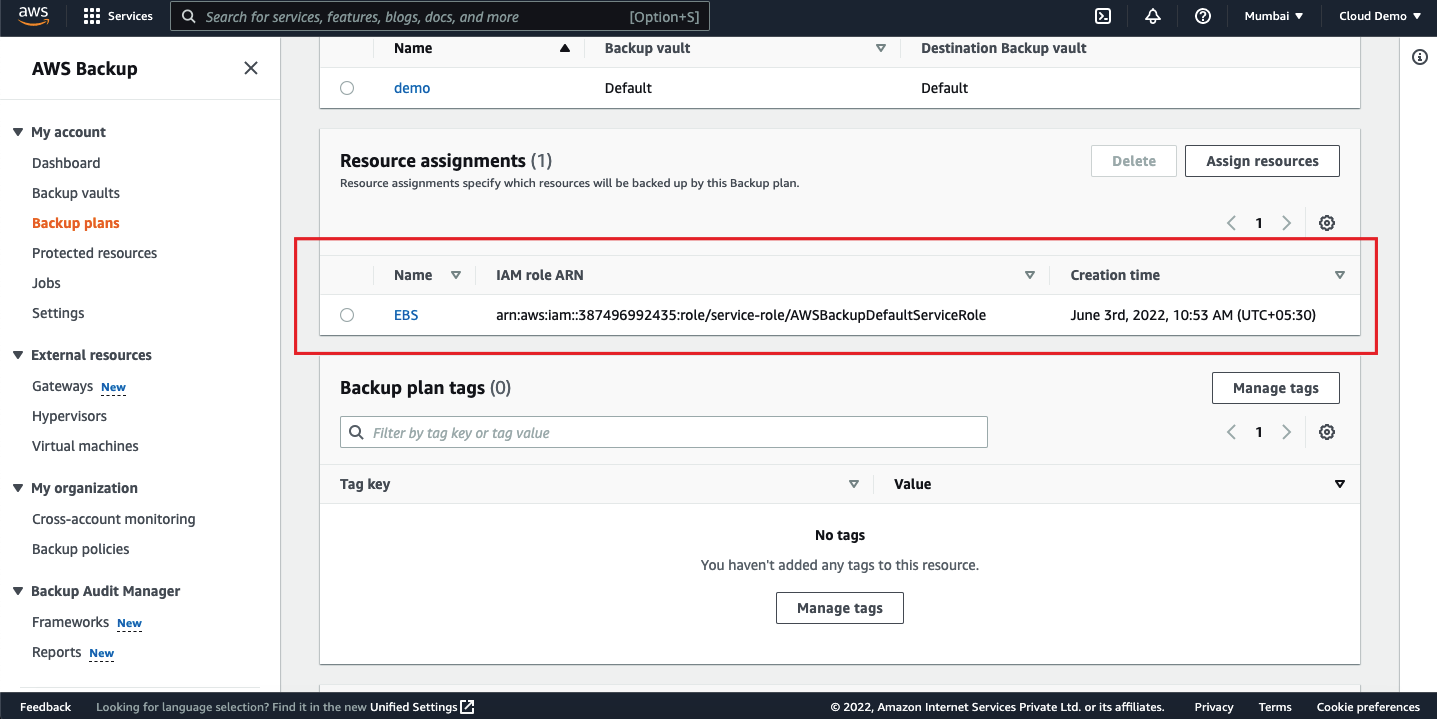Open Jobs in the sidebar
Screen dimensions: 1437x719
tap(46, 283)
